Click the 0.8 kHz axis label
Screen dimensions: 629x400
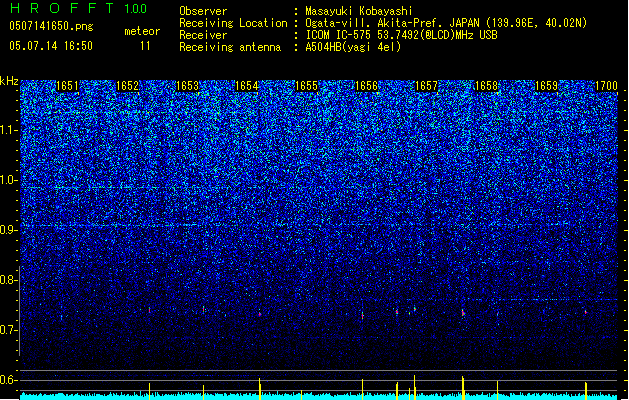pyautogui.click(x=9, y=280)
